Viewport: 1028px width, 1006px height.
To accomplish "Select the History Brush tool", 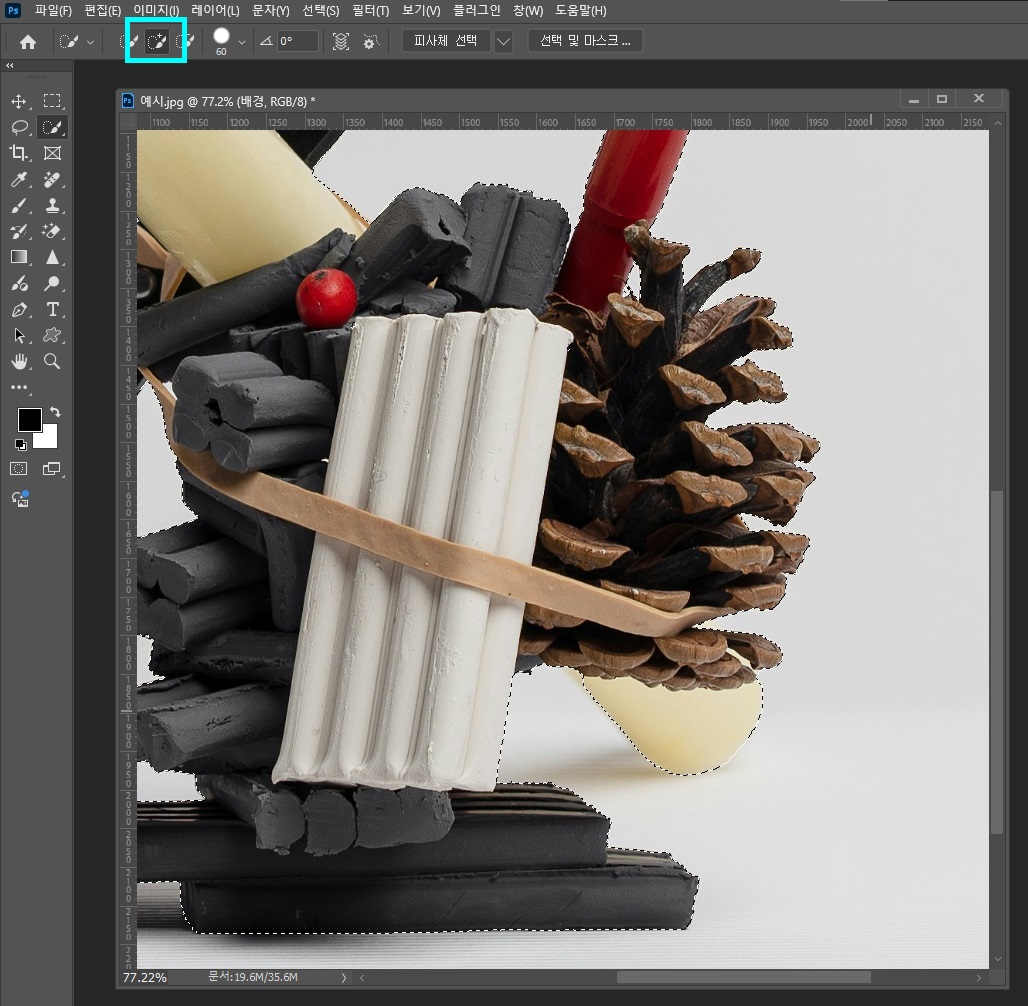I will point(19,231).
